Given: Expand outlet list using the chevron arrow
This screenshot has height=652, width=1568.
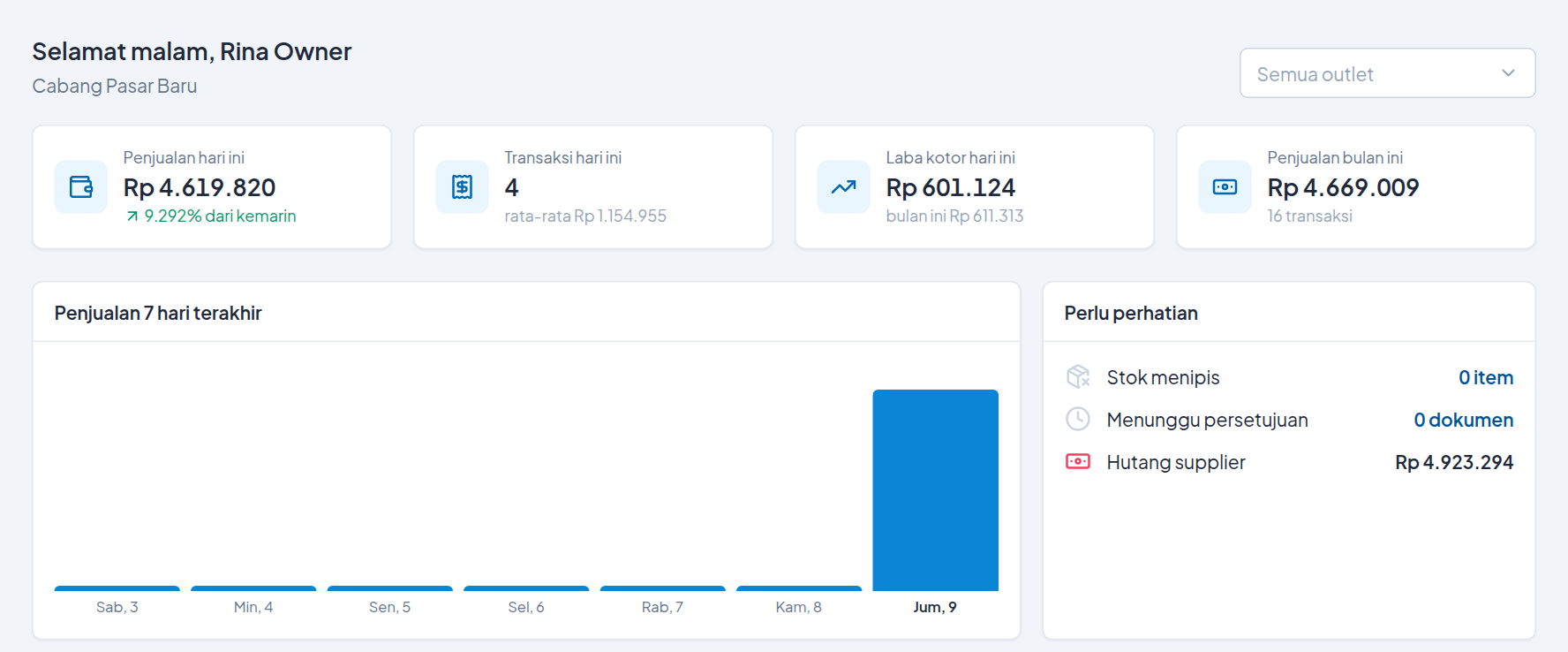Looking at the screenshot, I should [x=1508, y=73].
